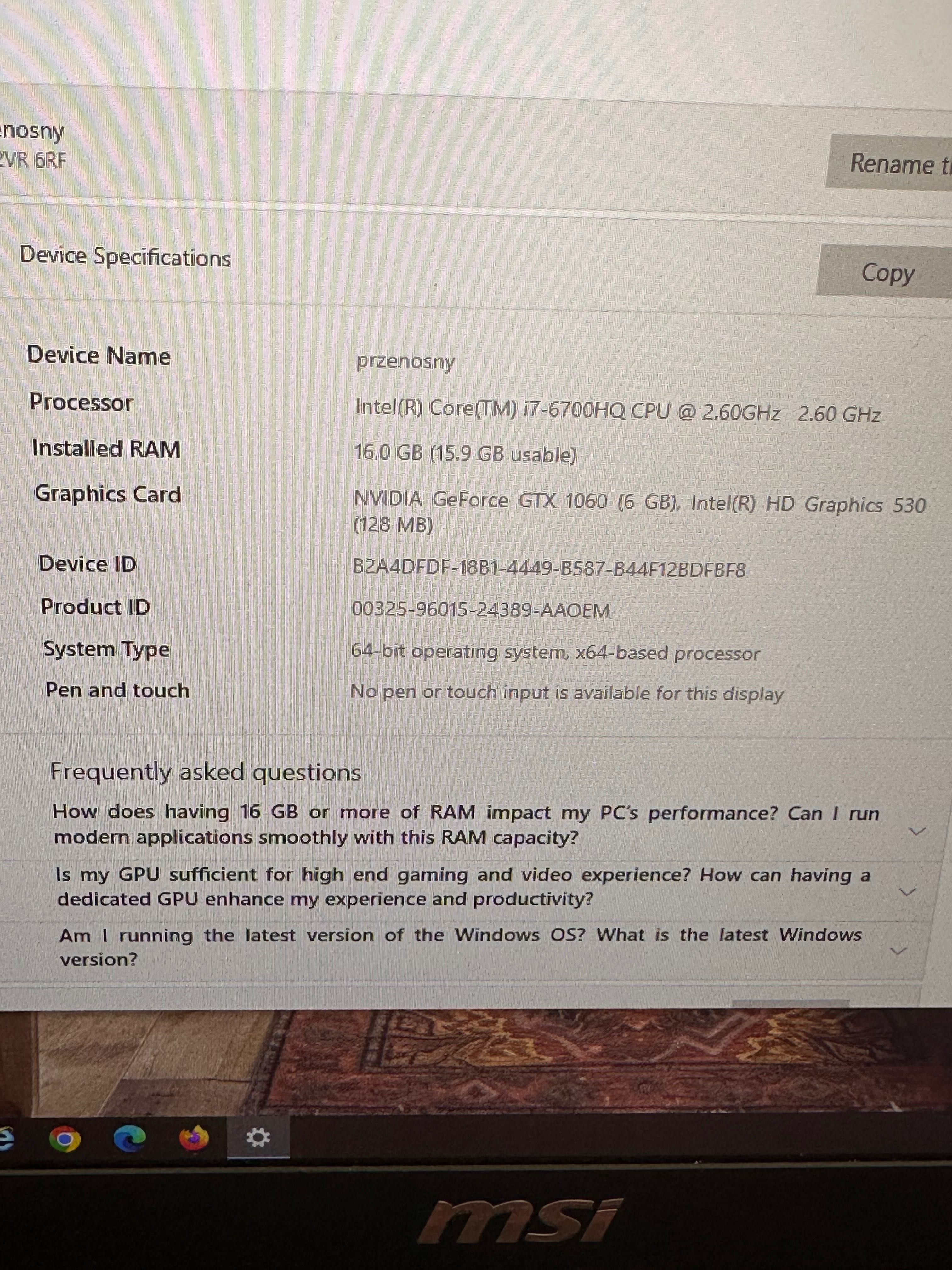The height and width of the screenshot is (1270, 952).
Task: Click the Frequently asked questions heading
Action: 206,772
